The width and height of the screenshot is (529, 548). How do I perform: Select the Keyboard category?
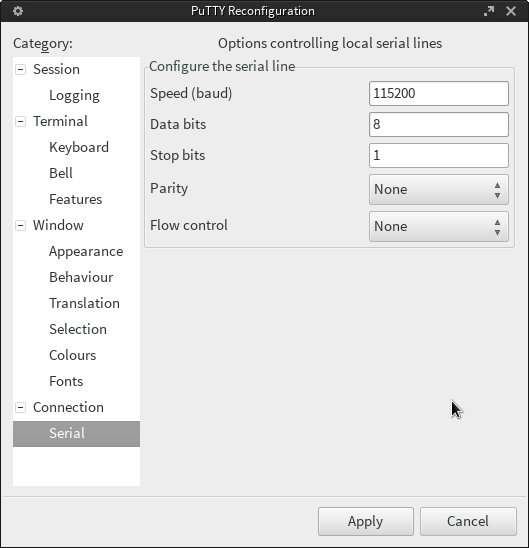(79, 147)
